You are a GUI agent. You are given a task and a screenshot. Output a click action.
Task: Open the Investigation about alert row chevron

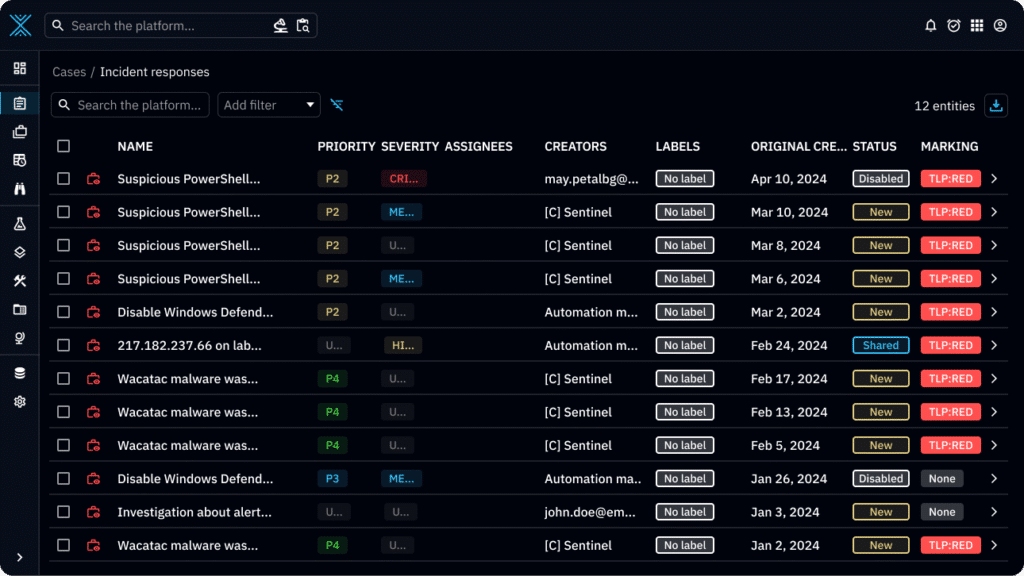[994, 512]
